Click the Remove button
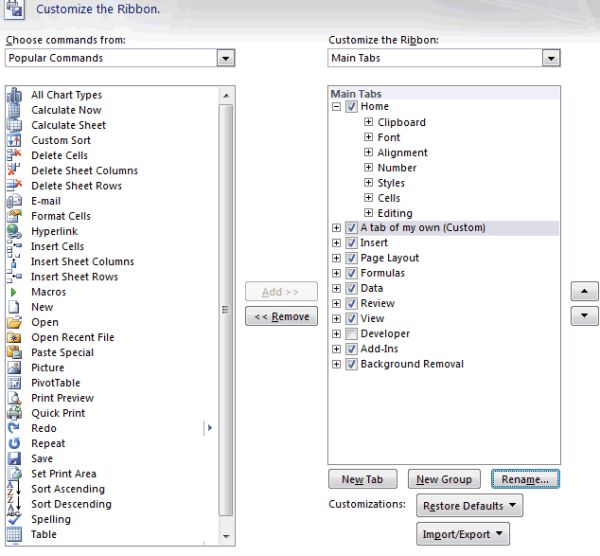 pyautogui.click(x=281, y=316)
